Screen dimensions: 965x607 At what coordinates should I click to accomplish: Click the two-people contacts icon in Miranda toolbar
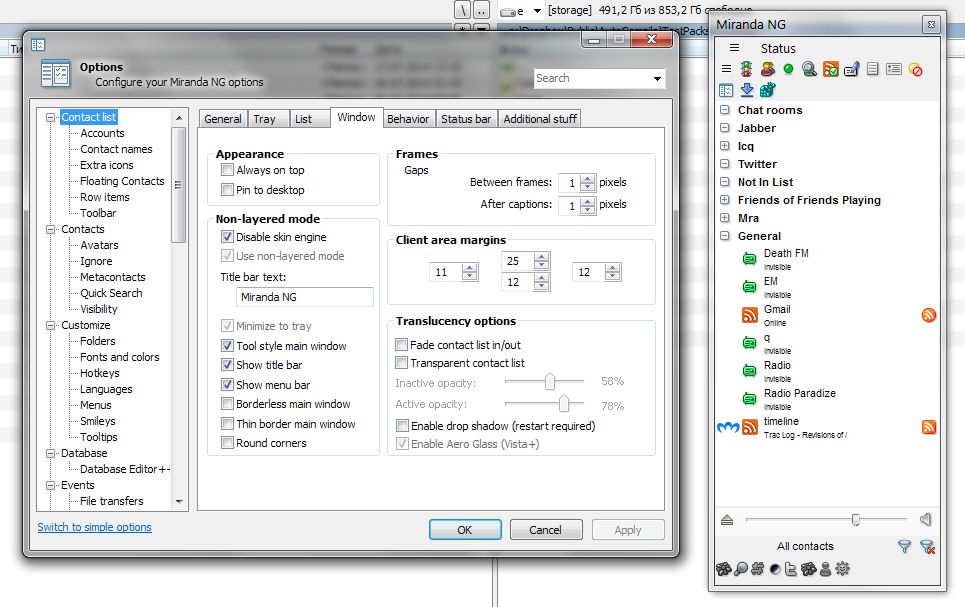pyautogui.click(x=767, y=70)
